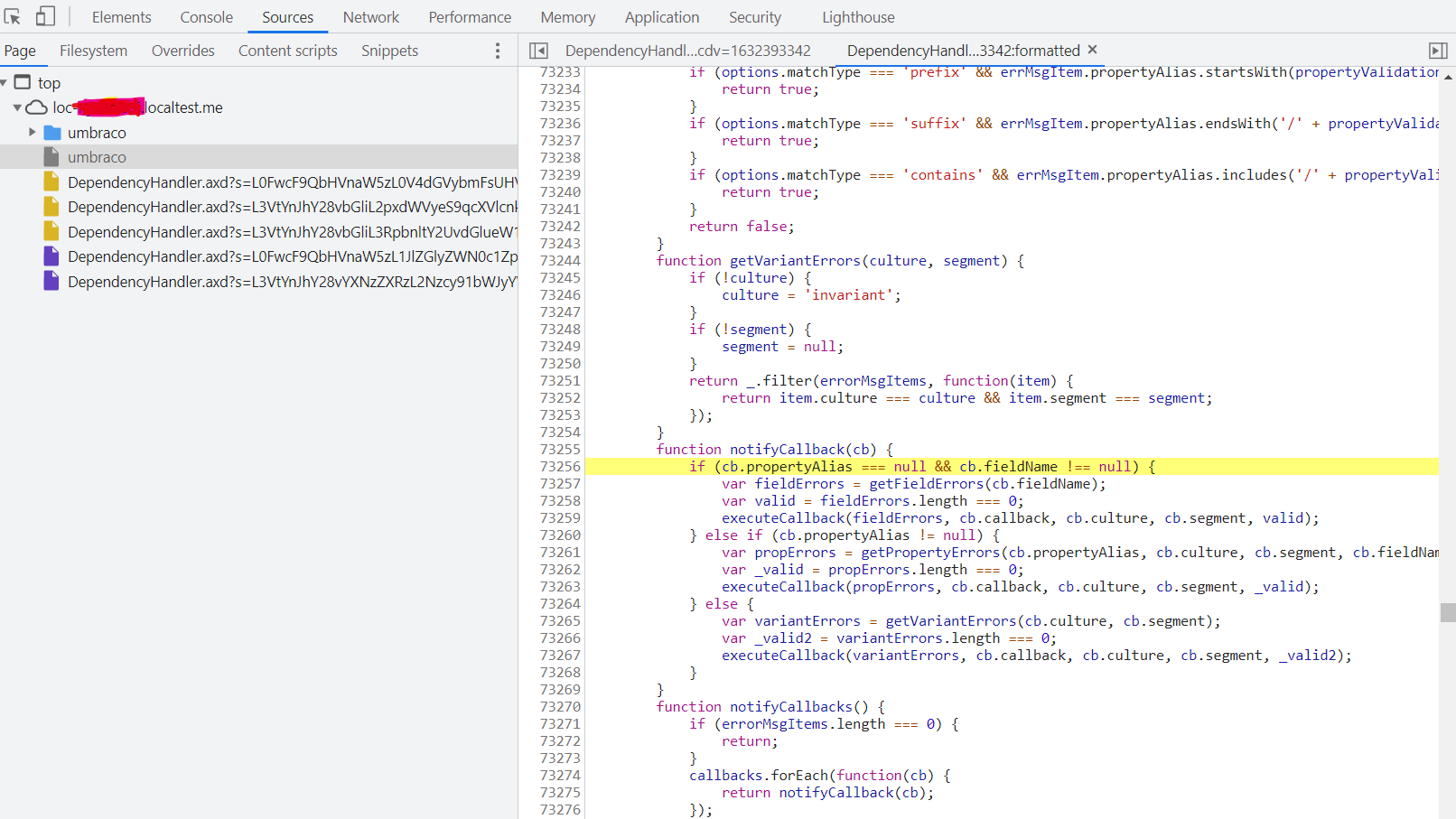Viewport: 1456px width, 819px height.
Task: Select the Sources tab
Action: 288,17
